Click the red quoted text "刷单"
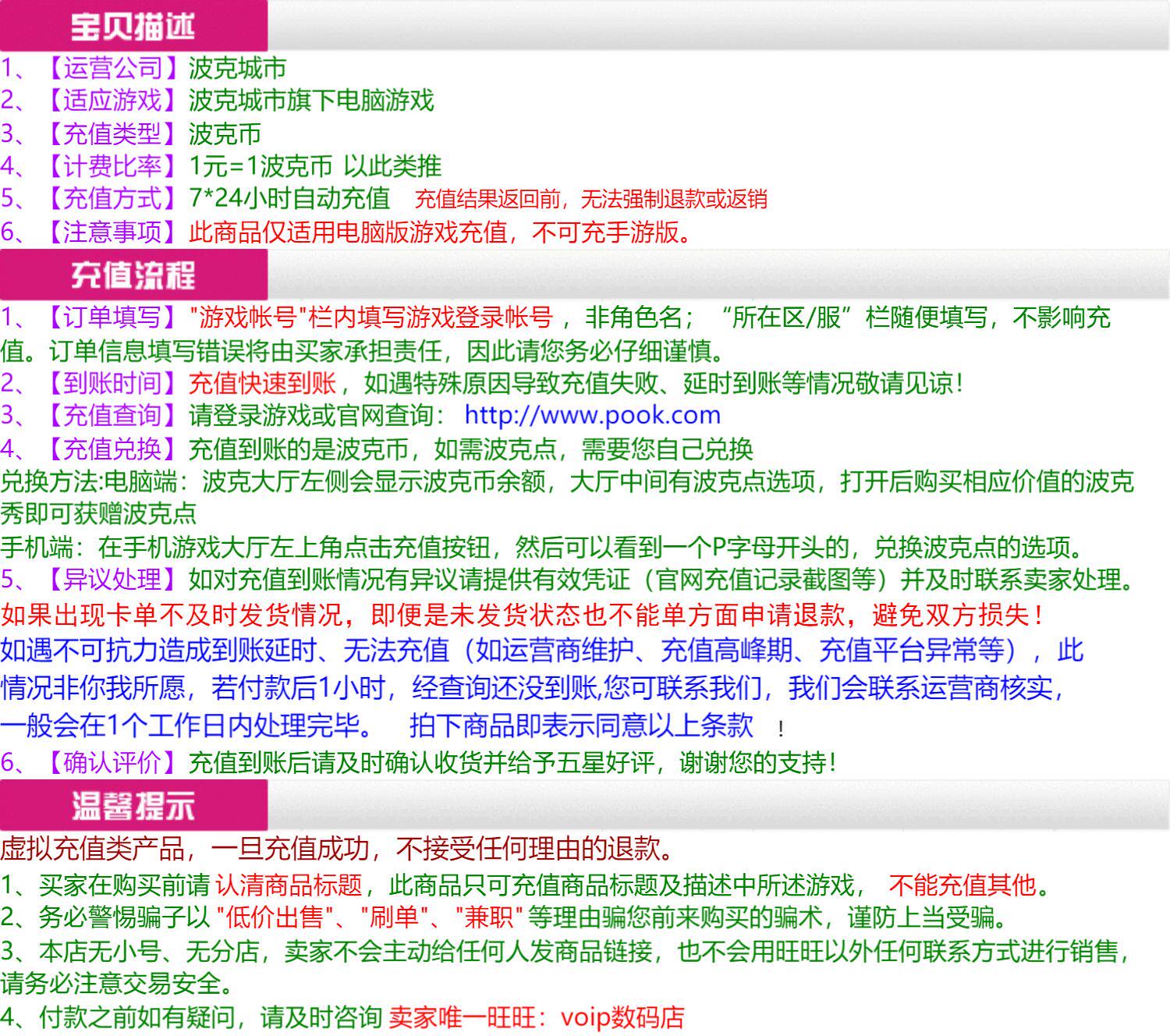 click(x=395, y=917)
